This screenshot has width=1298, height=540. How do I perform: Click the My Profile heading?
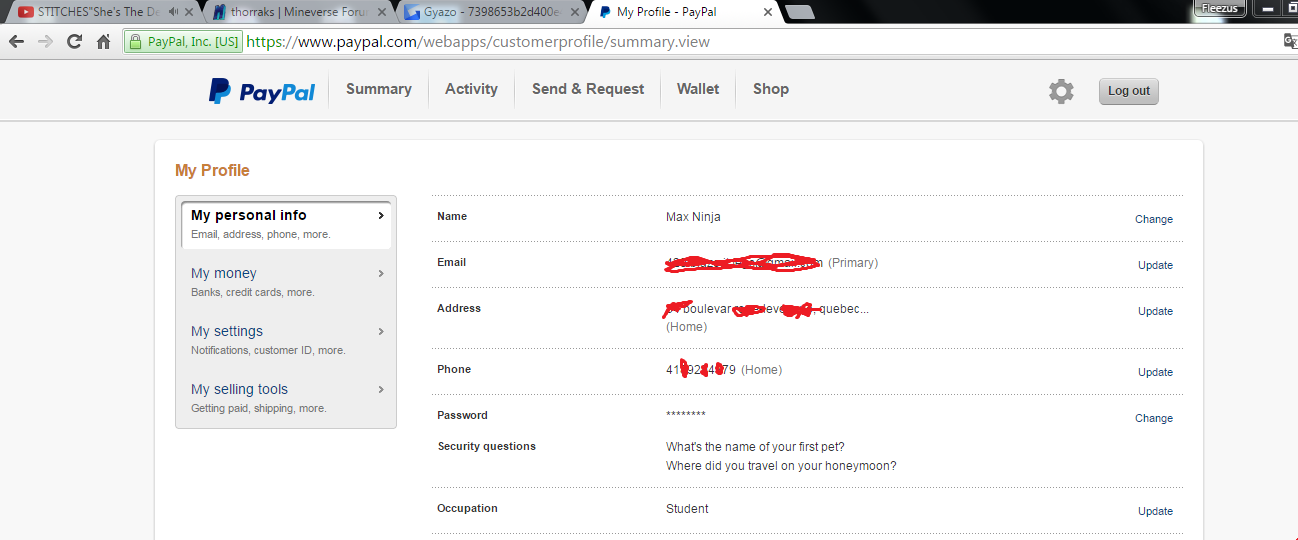(212, 170)
